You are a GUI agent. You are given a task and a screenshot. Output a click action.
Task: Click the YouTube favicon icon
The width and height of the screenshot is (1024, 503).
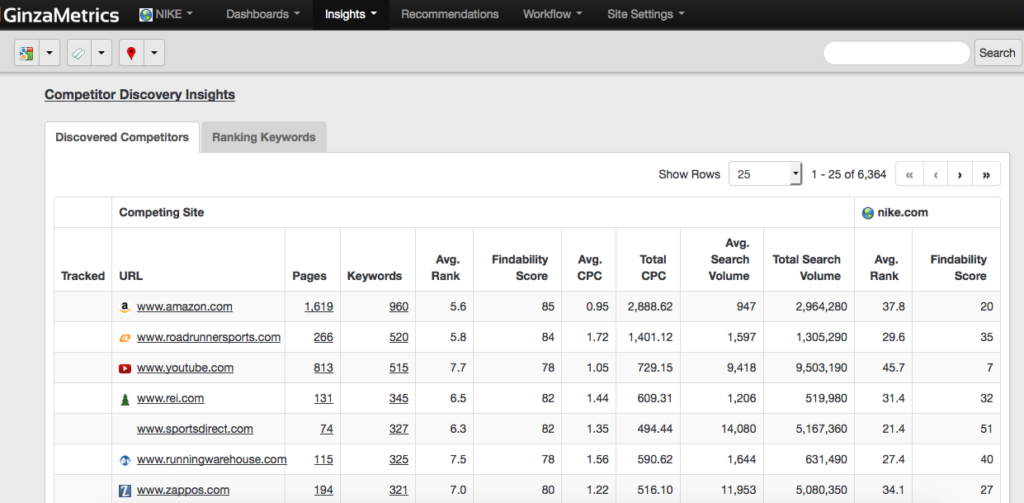[125, 368]
